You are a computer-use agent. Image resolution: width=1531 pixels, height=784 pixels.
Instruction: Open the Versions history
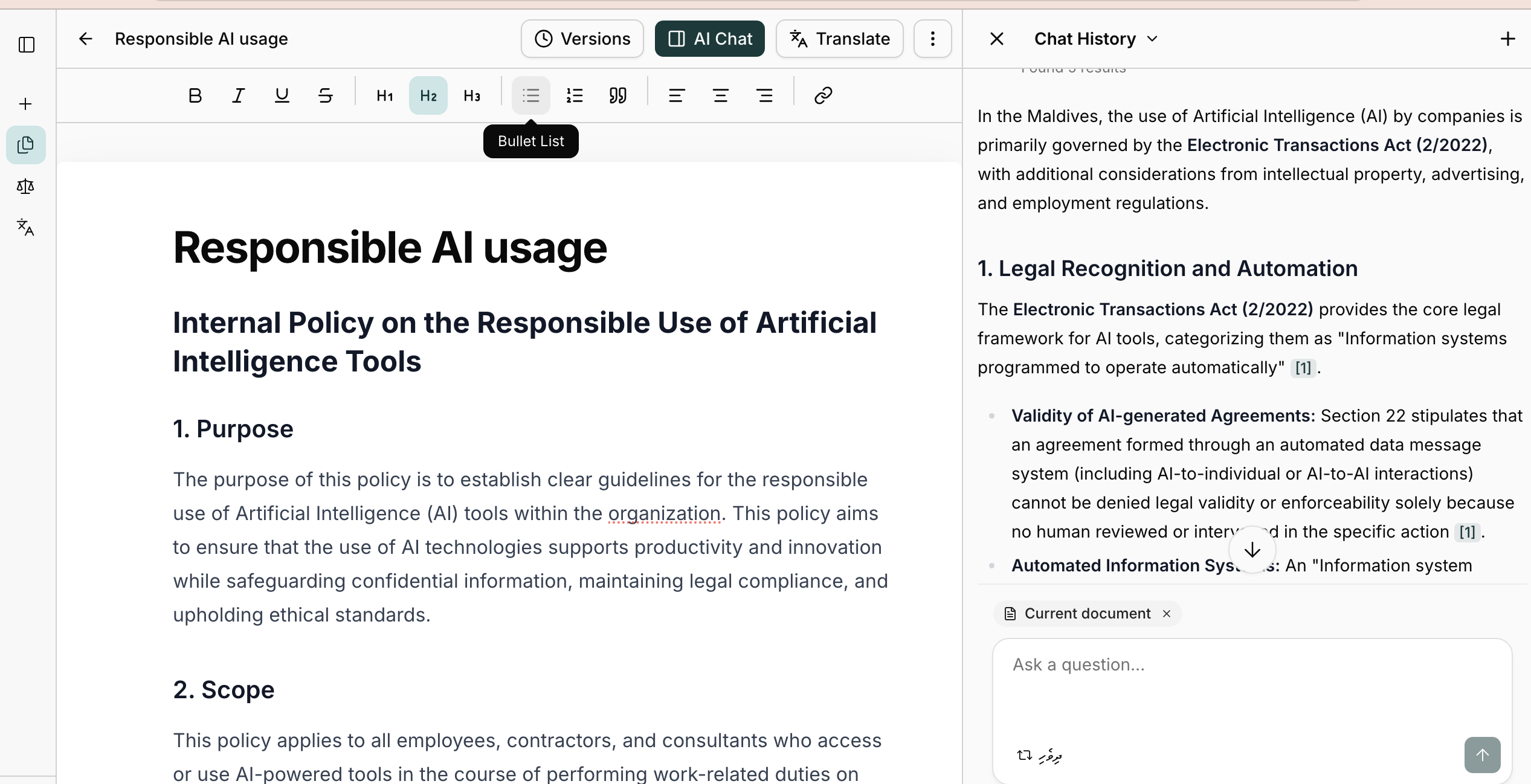(x=582, y=39)
